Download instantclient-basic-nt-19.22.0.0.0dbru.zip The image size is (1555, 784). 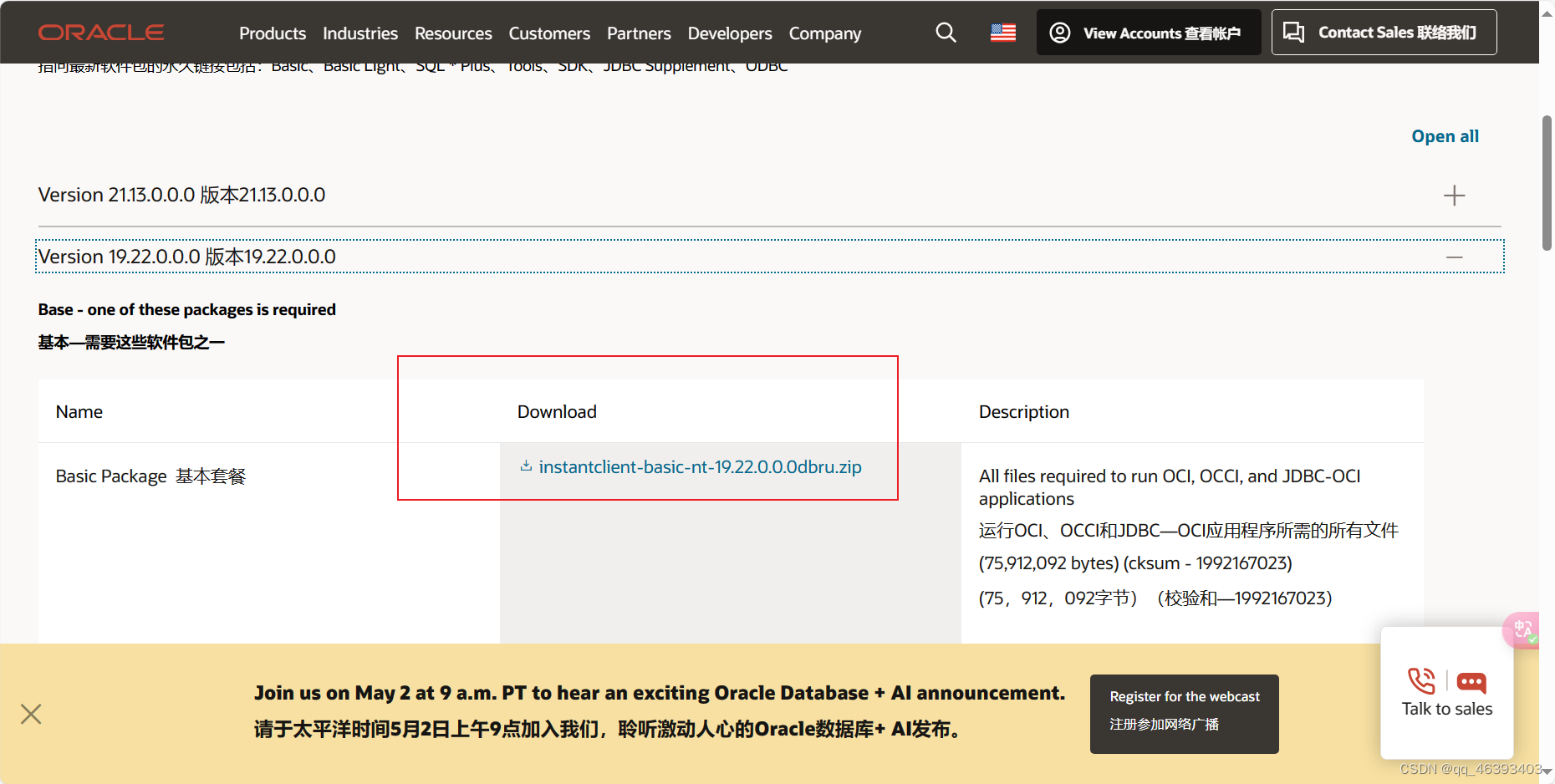pos(700,467)
